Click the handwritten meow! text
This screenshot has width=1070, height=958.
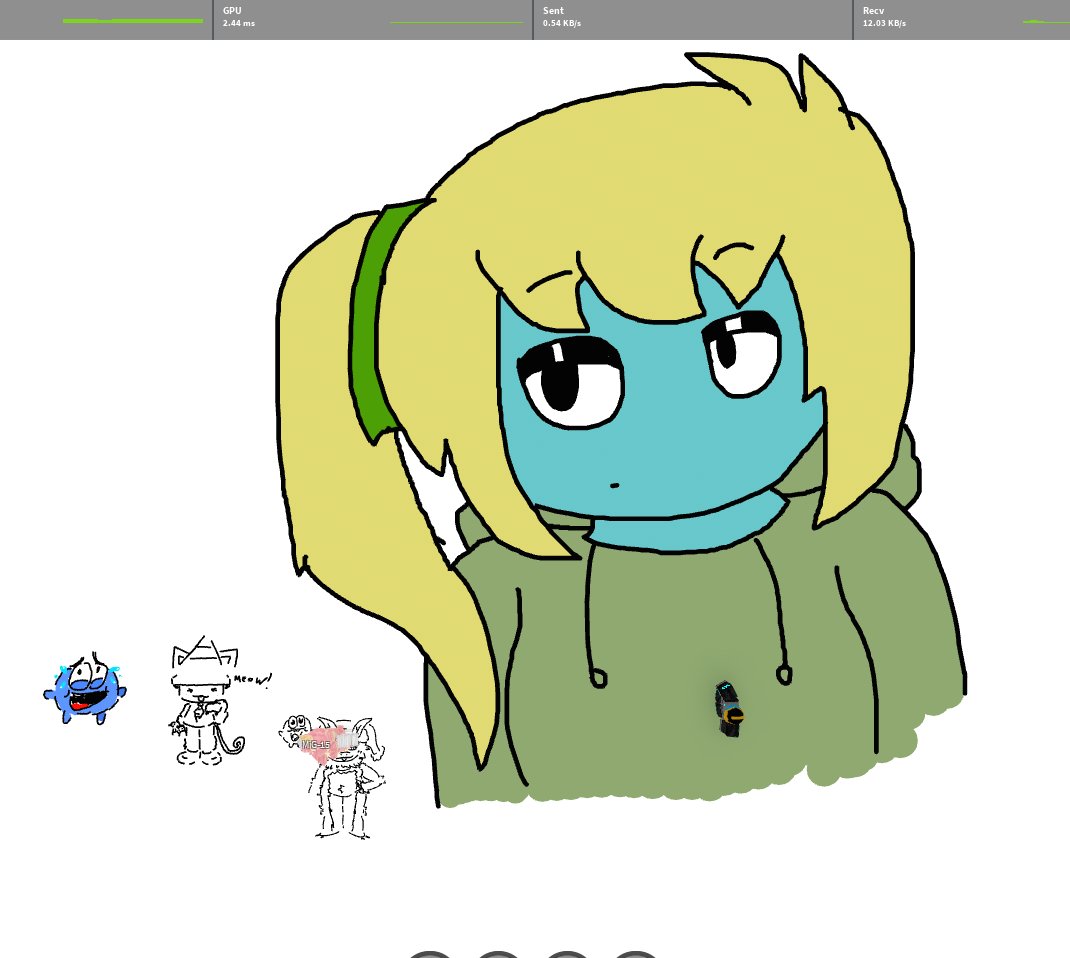(x=252, y=680)
